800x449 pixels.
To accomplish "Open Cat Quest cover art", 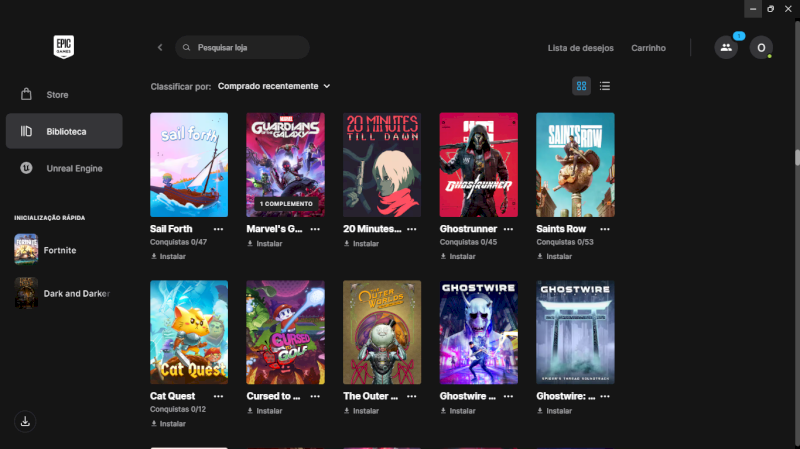I will (x=189, y=332).
